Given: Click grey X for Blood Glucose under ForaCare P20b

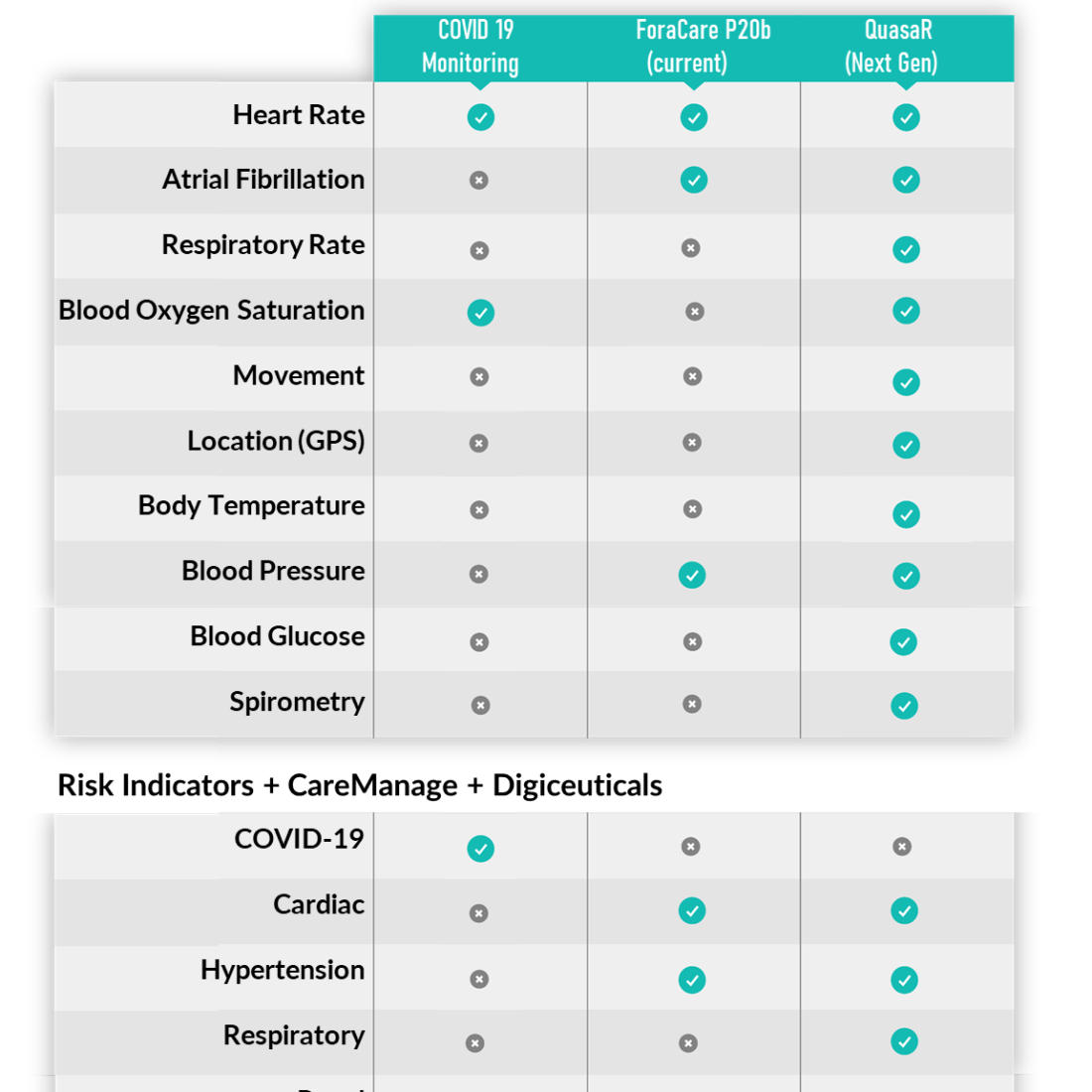Looking at the screenshot, I should coord(692,641).
